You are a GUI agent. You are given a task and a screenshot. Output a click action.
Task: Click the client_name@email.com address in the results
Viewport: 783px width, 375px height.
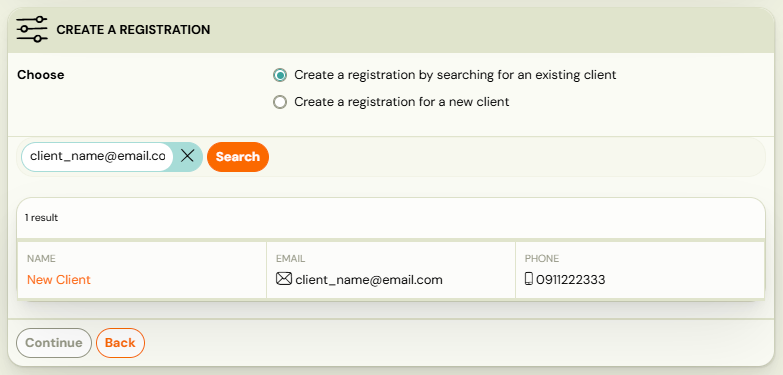[x=369, y=280]
